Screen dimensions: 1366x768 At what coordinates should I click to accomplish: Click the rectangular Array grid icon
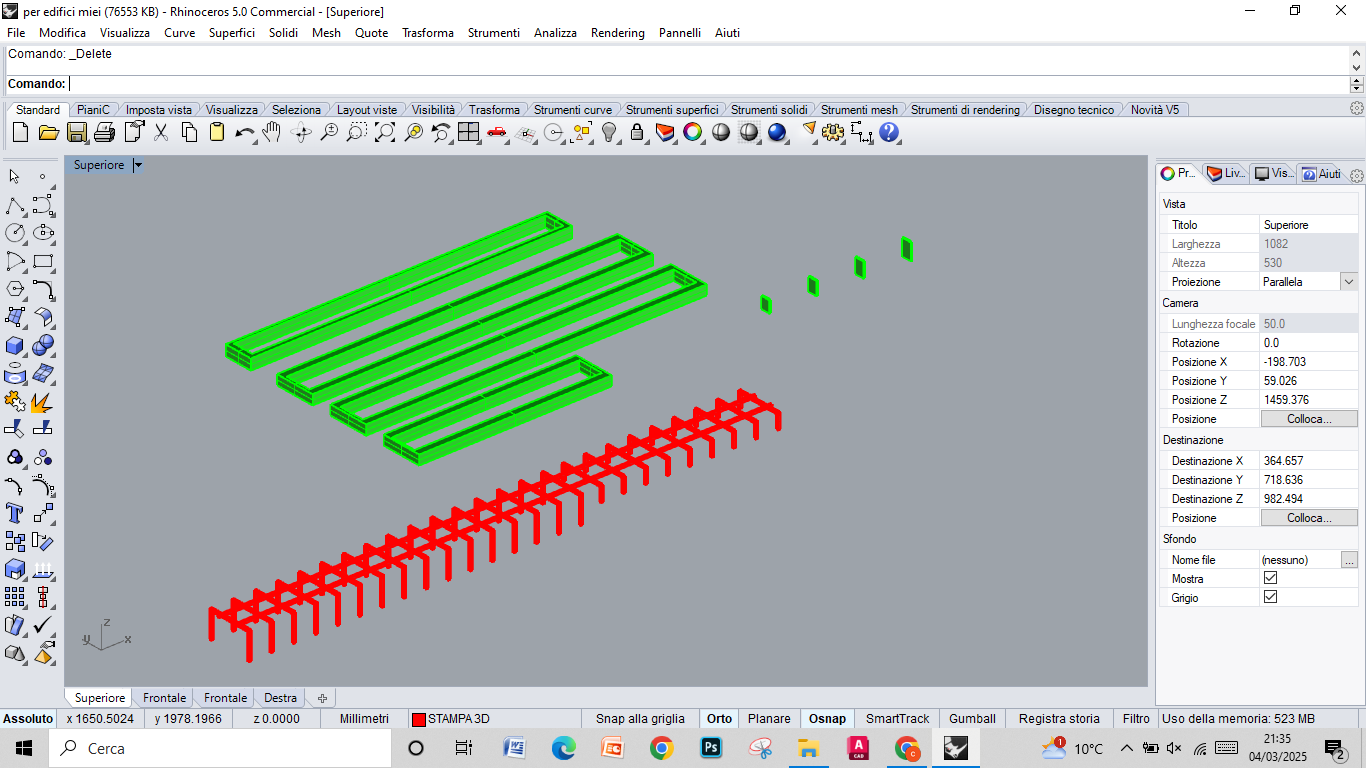pos(15,597)
